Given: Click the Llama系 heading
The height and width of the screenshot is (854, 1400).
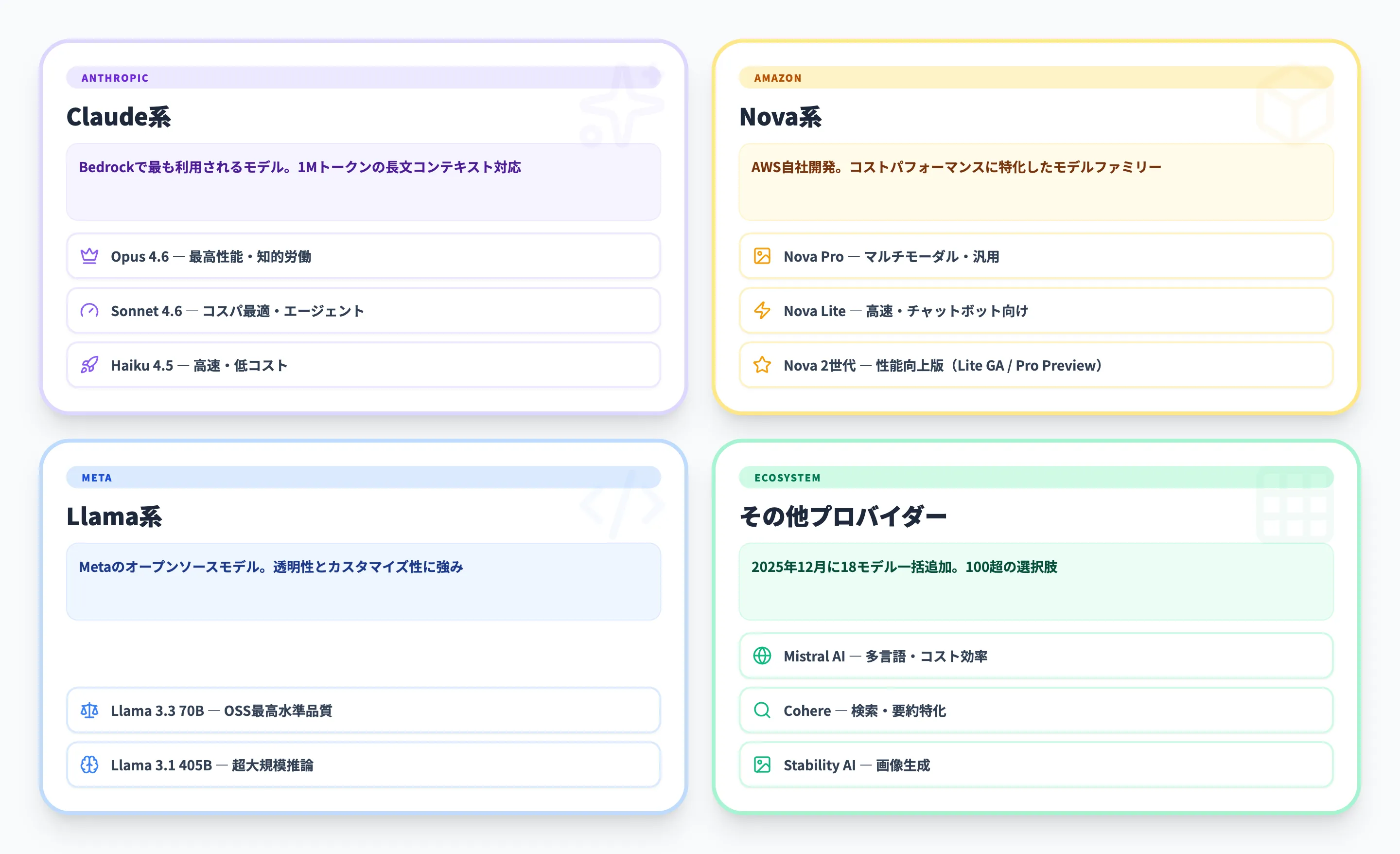Looking at the screenshot, I should tap(114, 517).
